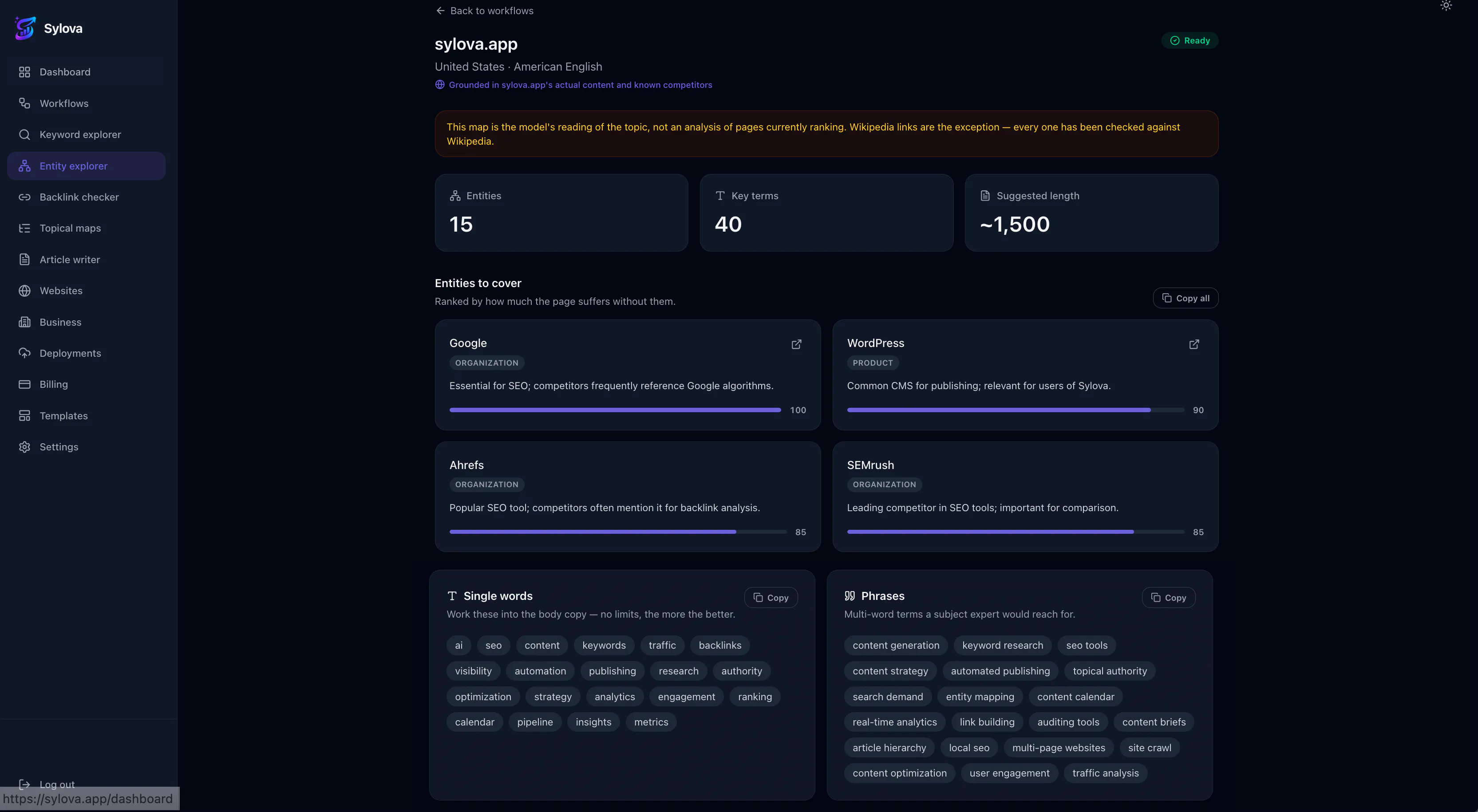Click the Business building icon in the sidebar
Screen dimensions: 1478x812
pyautogui.click(x=24, y=322)
